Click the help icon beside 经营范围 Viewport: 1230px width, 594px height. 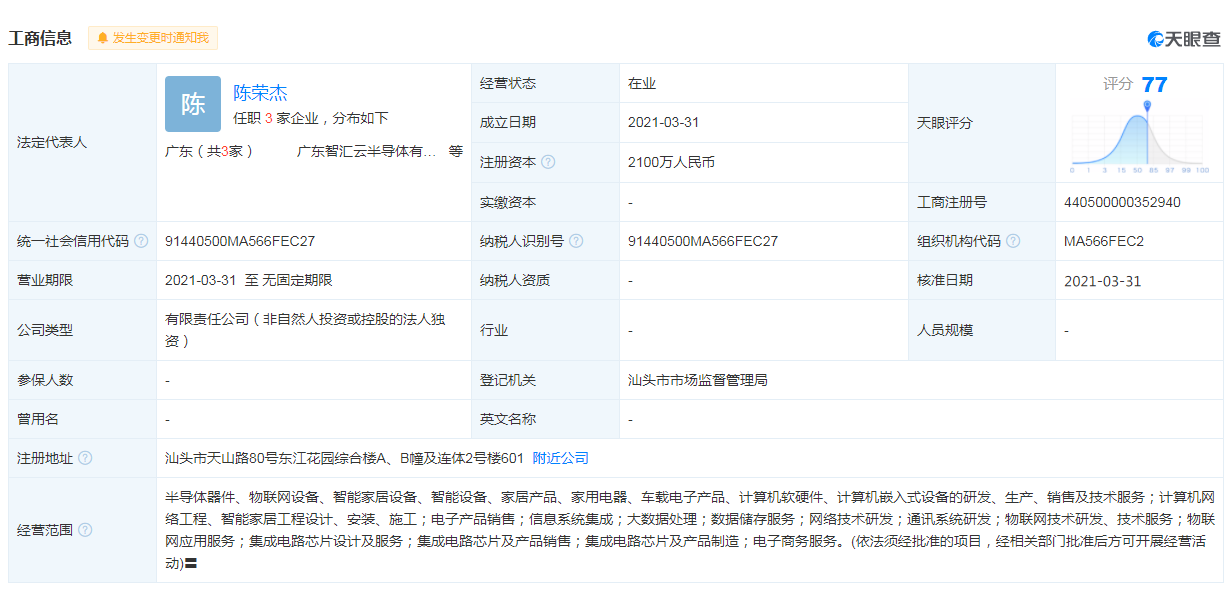85,529
